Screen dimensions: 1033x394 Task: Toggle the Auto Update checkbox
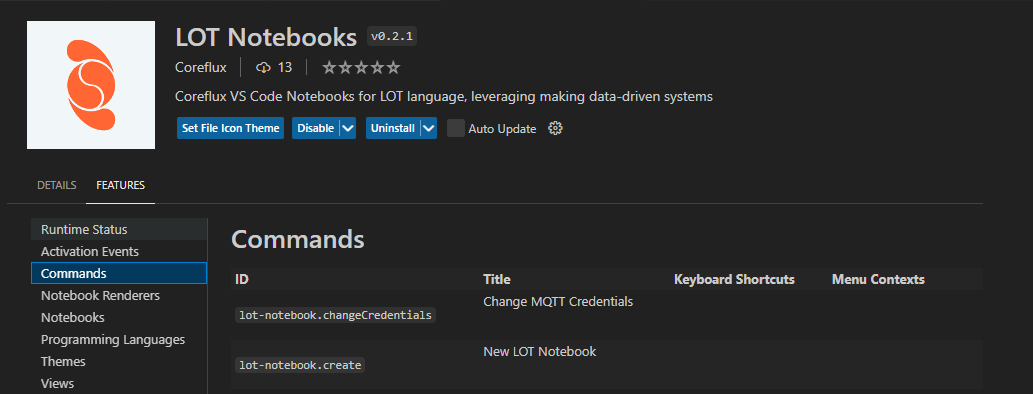(455, 128)
